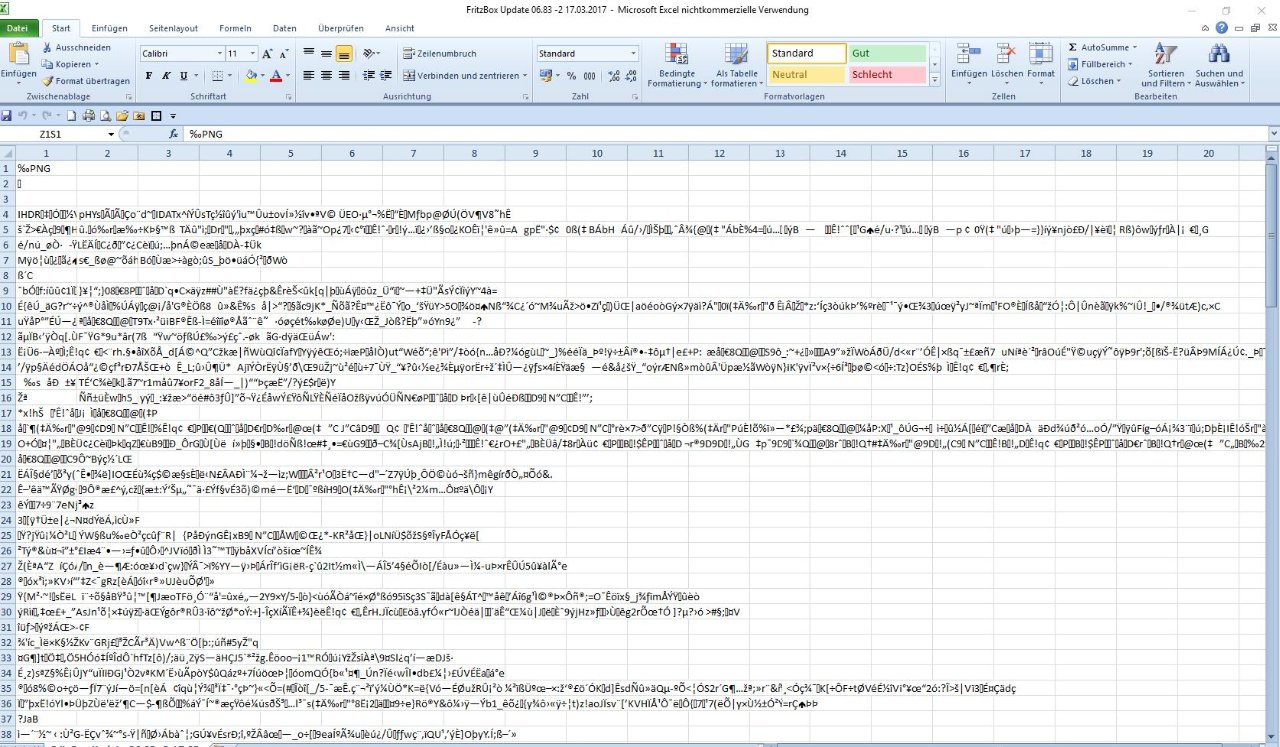Image resolution: width=1280 pixels, height=747 pixels.
Task: Open Sortieren und Filtern menu
Action: coord(1166,65)
